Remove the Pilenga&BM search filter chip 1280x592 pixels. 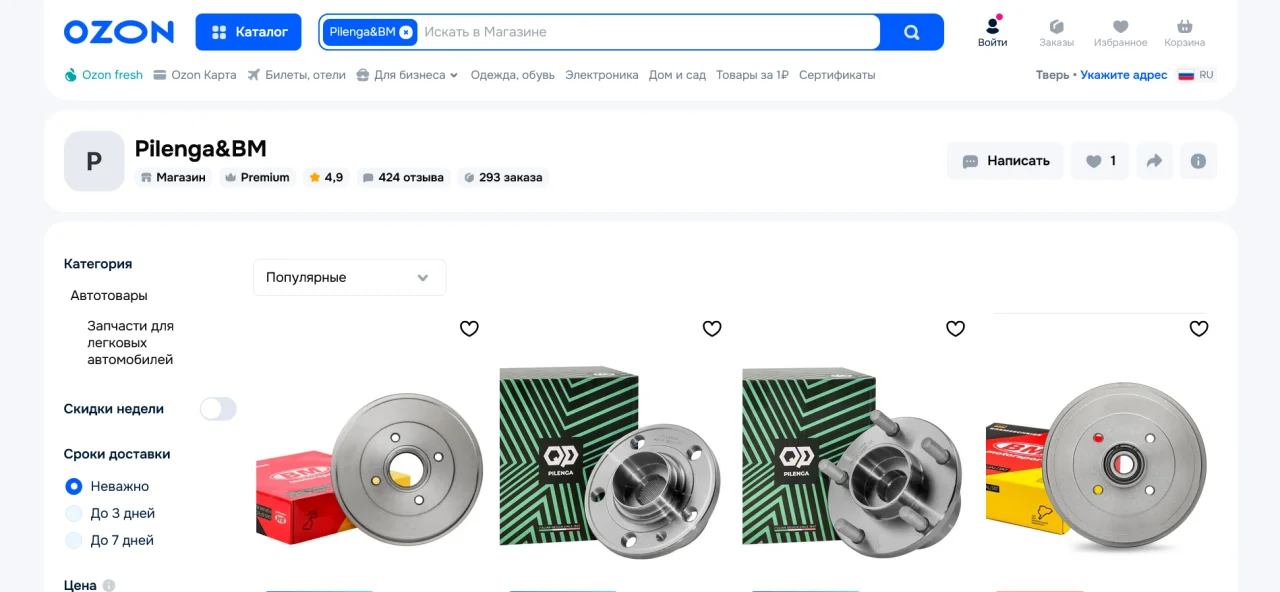click(405, 32)
